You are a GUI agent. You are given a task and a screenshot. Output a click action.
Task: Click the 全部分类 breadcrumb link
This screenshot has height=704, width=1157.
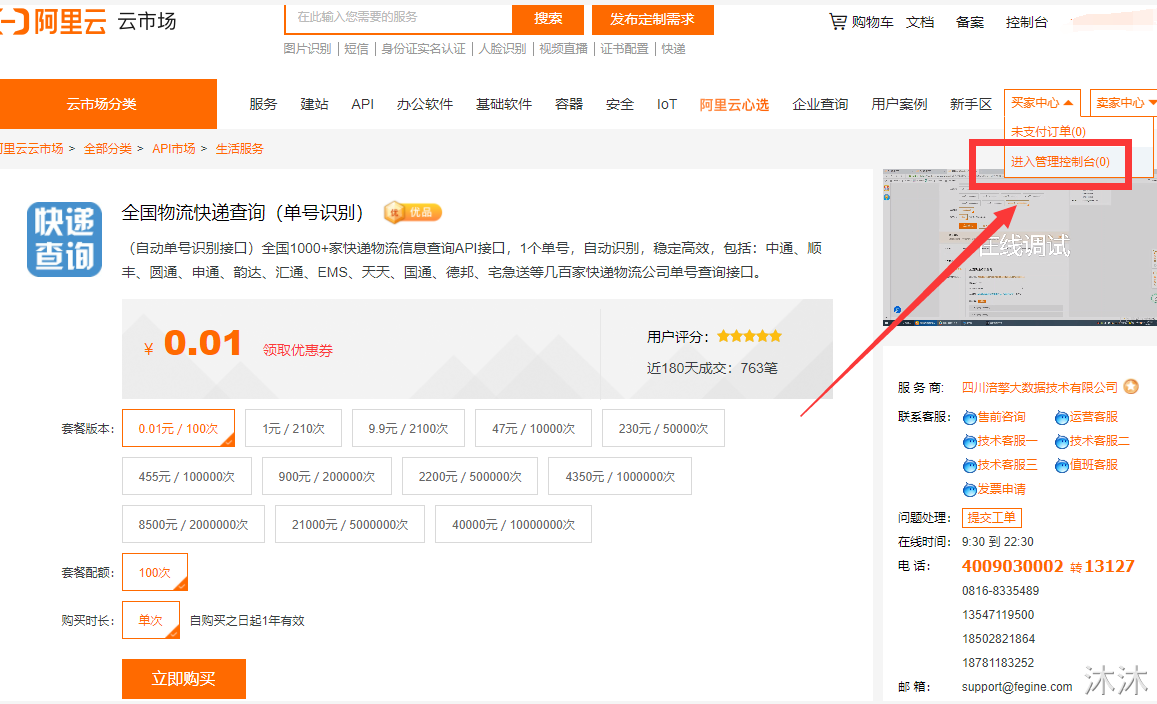108,148
